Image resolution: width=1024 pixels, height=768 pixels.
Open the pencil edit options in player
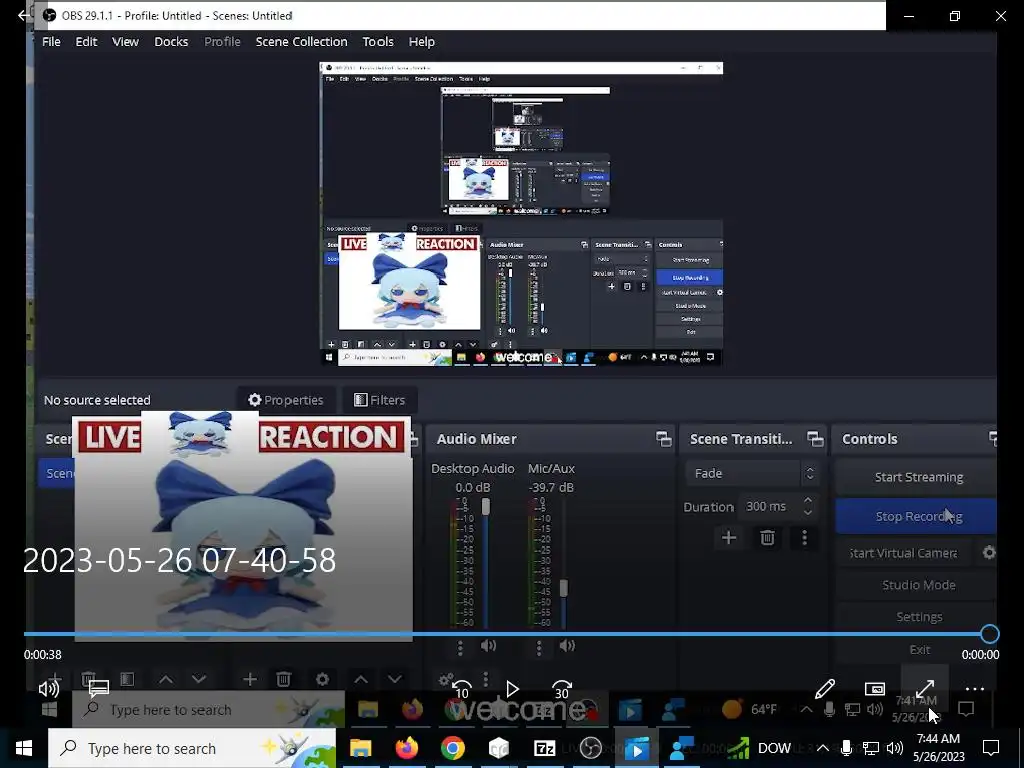point(825,688)
